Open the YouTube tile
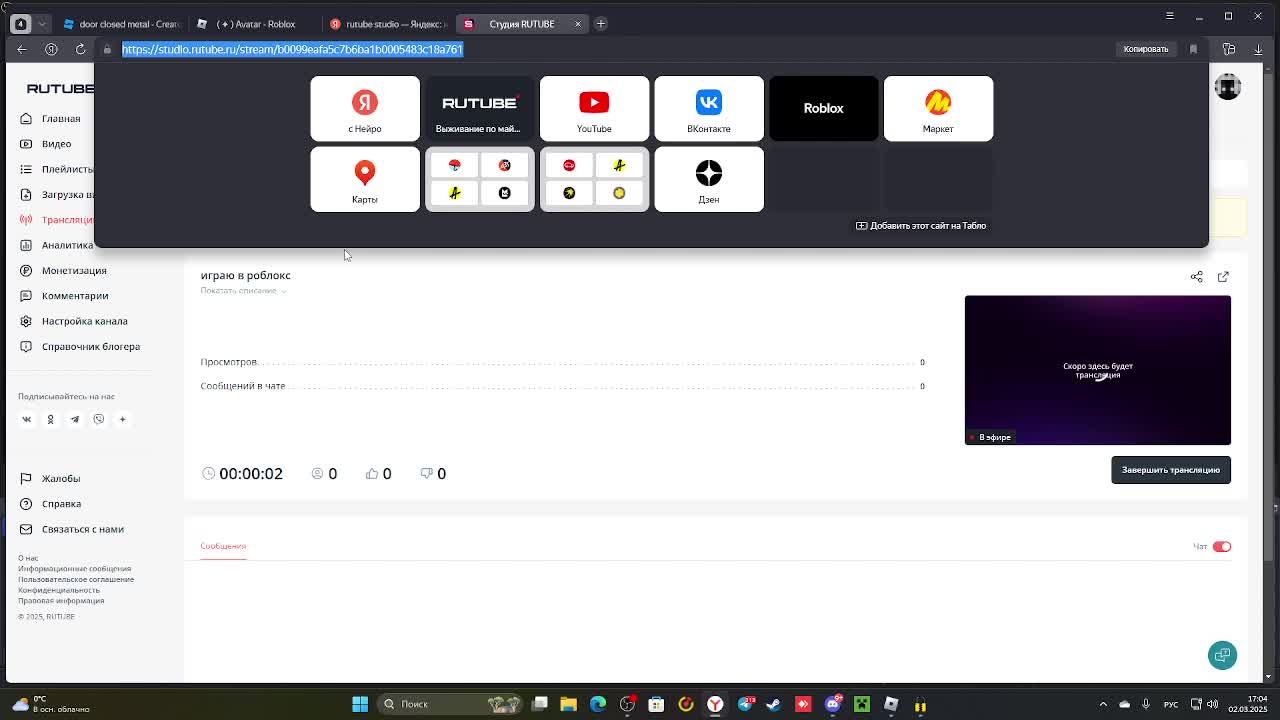The image size is (1280, 720). pos(594,108)
